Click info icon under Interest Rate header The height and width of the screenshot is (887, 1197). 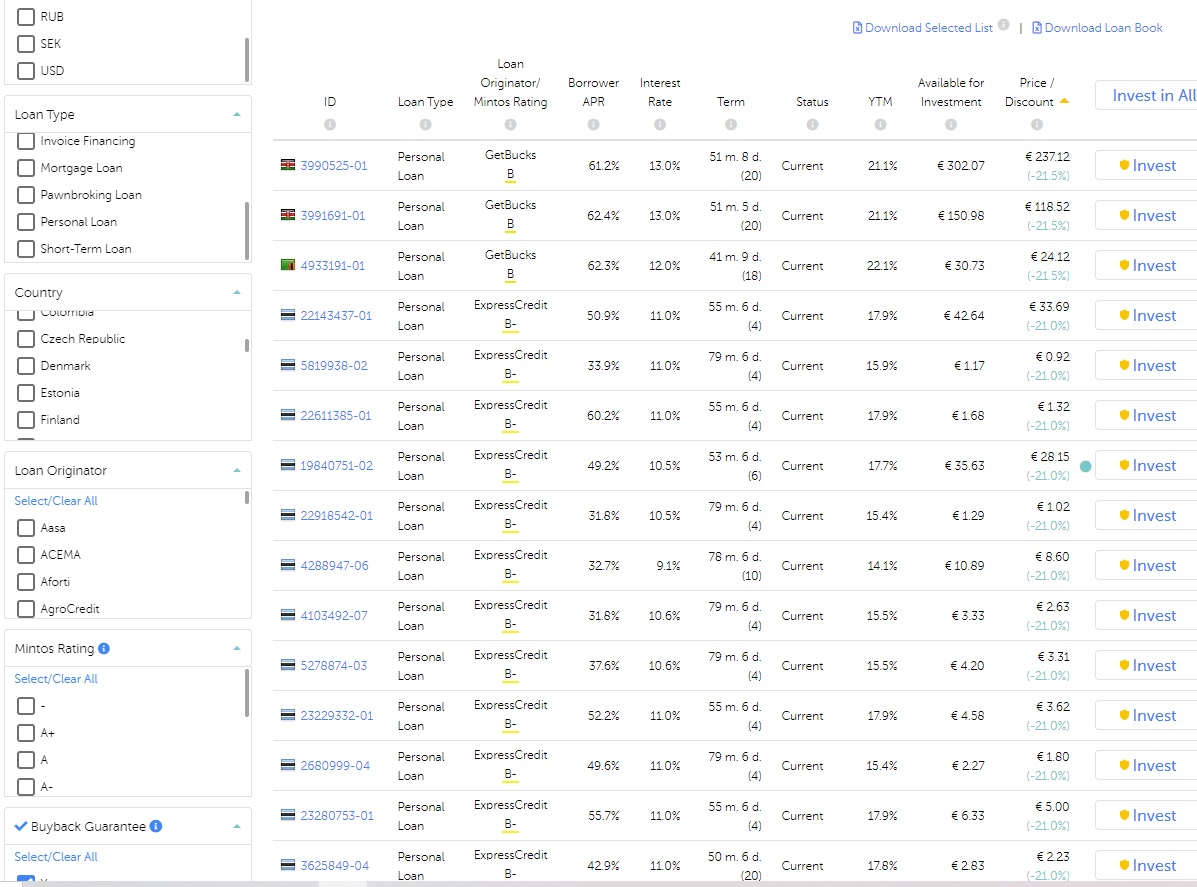[x=660, y=124]
